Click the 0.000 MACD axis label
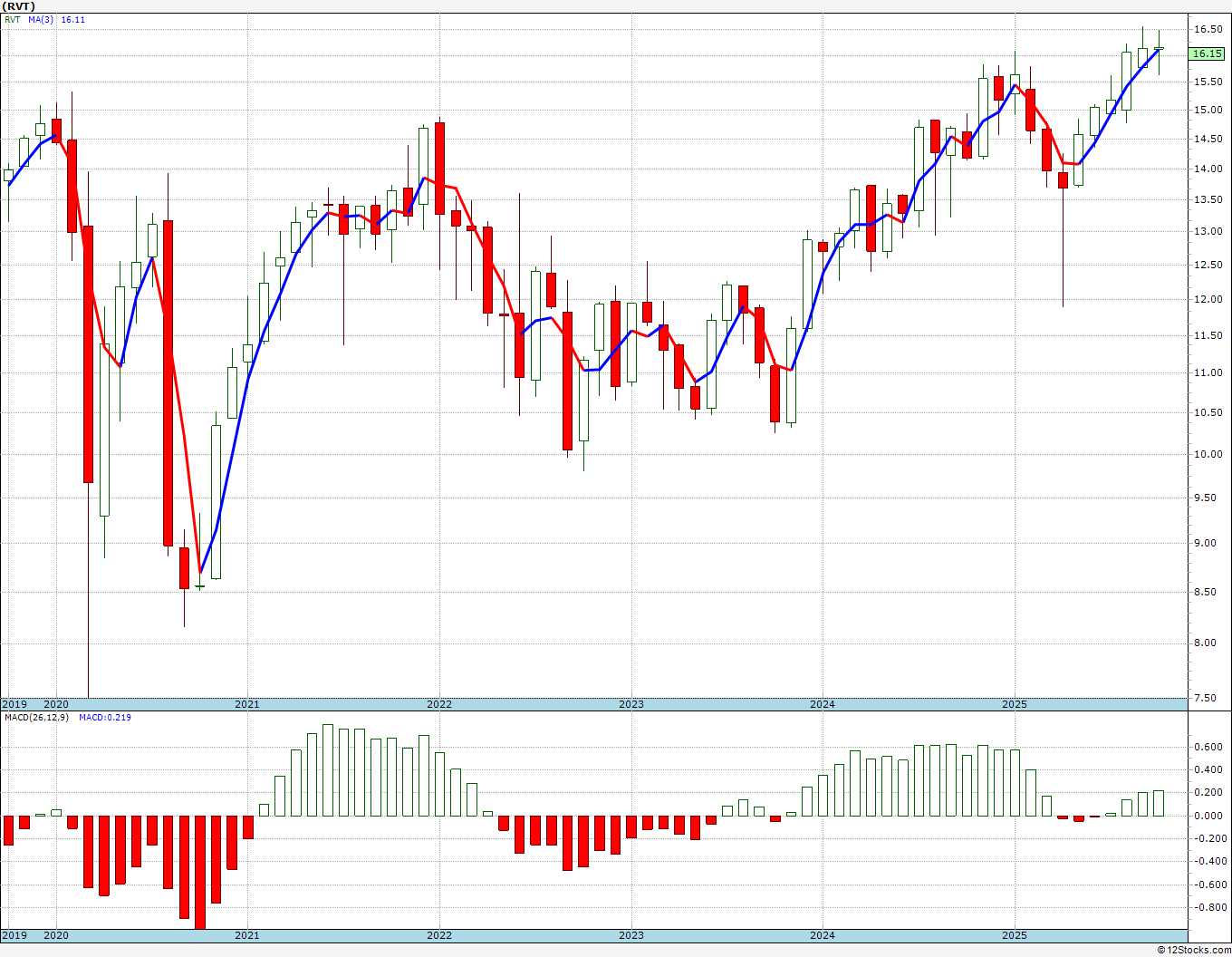 click(x=1208, y=816)
